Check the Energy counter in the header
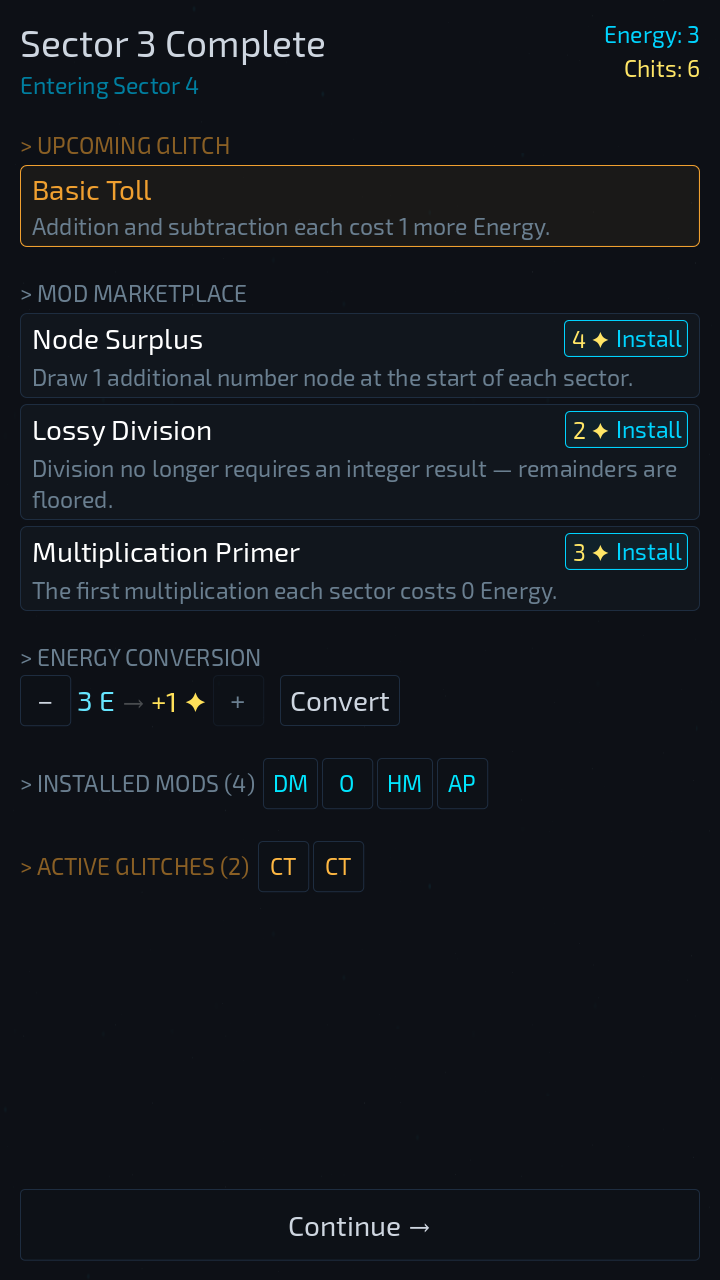This screenshot has height=1280, width=720. click(x=651, y=36)
